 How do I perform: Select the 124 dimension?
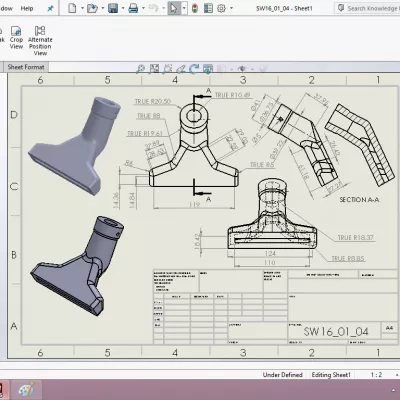[x=270, y=254]
